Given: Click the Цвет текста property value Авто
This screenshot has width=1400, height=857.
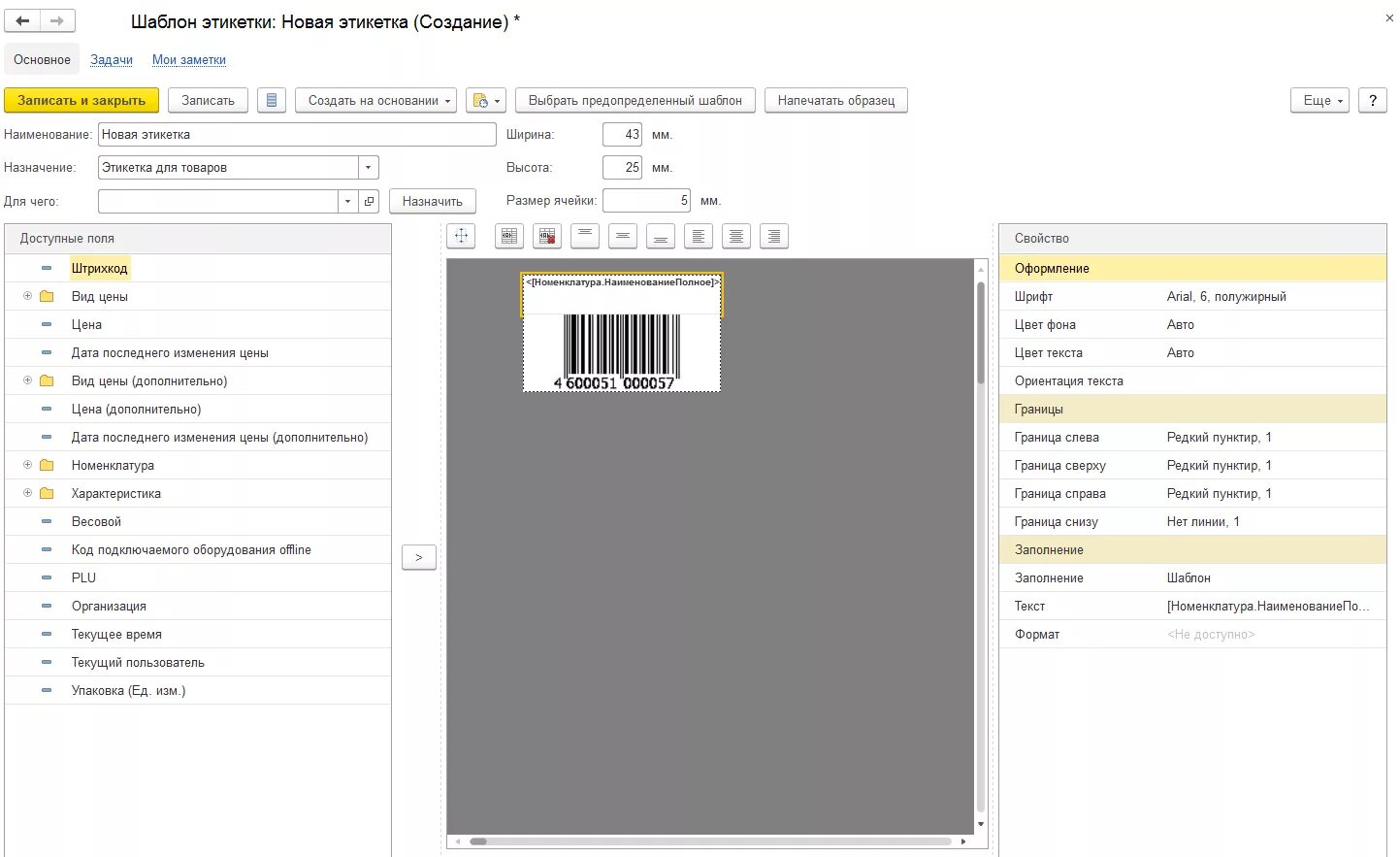Looking at the screenshot, I should click(x=1180, y=352).
